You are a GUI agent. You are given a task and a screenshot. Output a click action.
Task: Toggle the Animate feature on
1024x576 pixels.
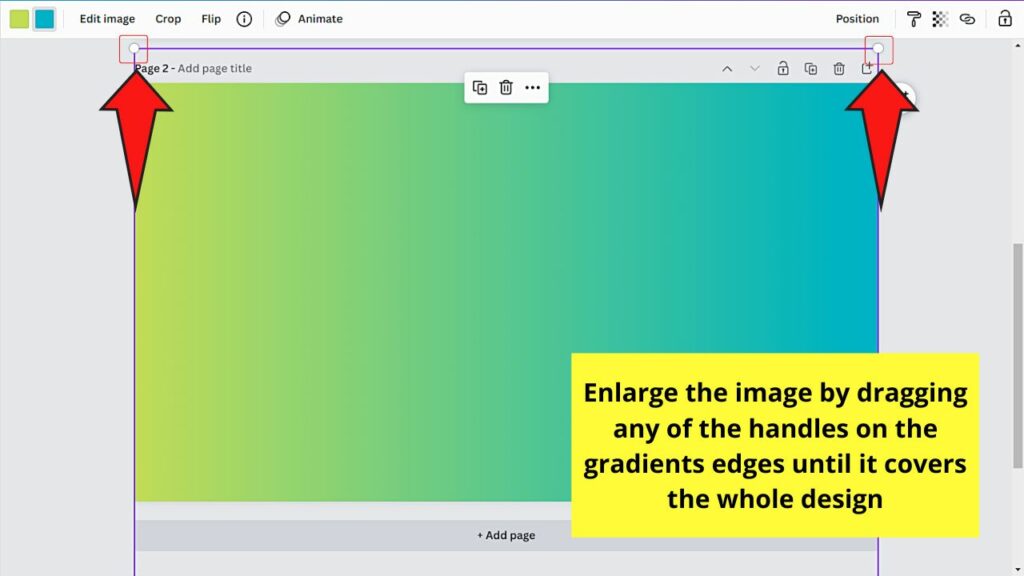(x=309, y=18)
